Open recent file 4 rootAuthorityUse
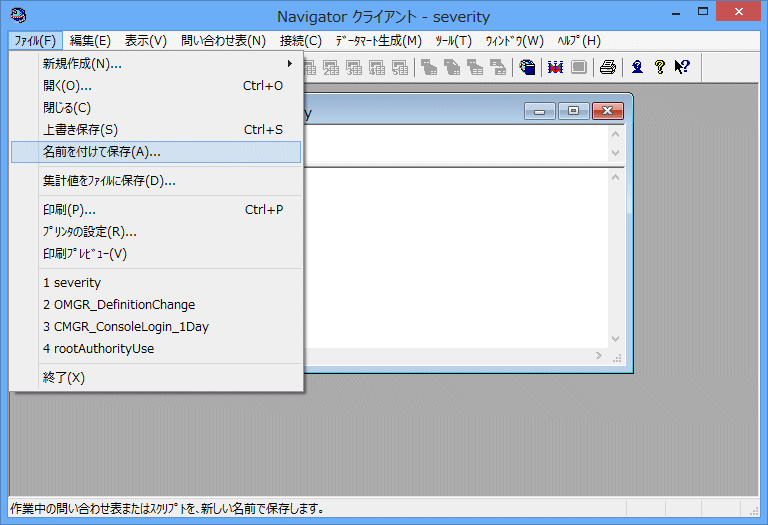Image resolution: width=768 pixels, height=525 pixels. click(x=156, y=349)
